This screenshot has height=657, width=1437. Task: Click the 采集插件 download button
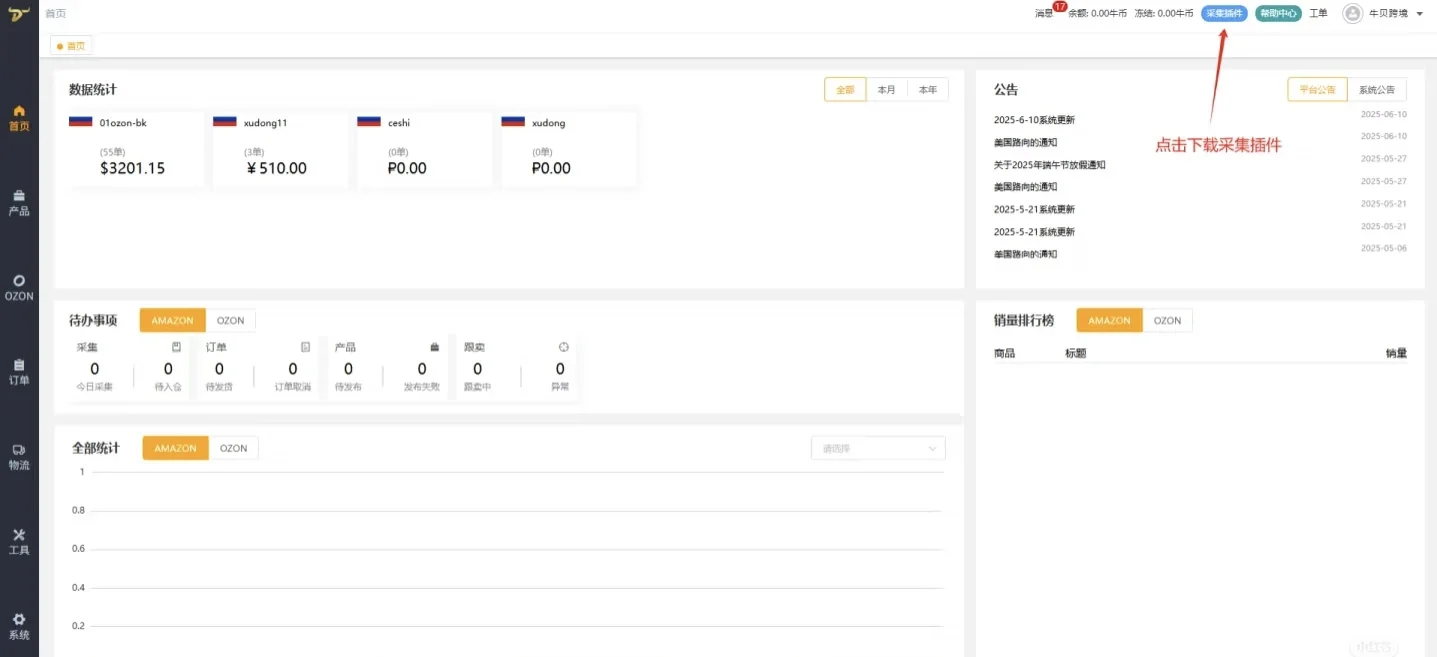pos(1224,13)
